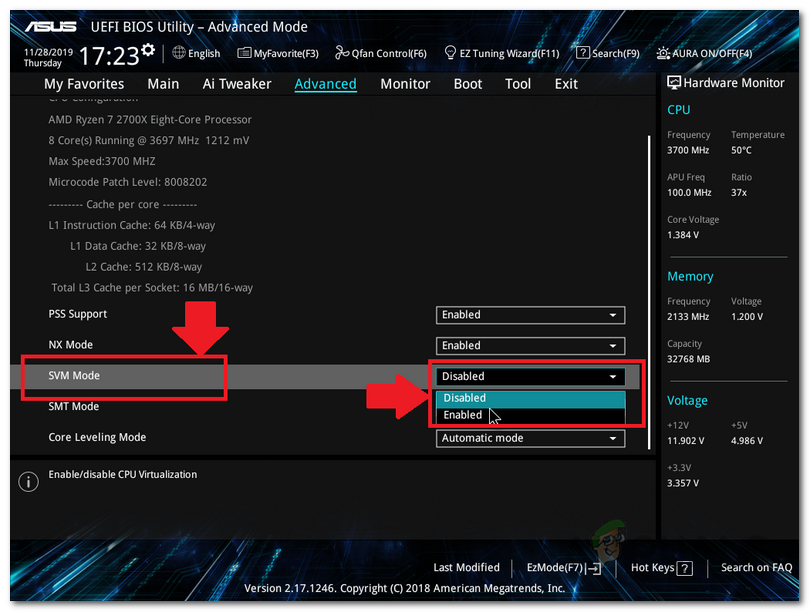The image size is (810, 612).
Task: Choose Disabled option in SVM Mode list
Action: pos(531,398)
